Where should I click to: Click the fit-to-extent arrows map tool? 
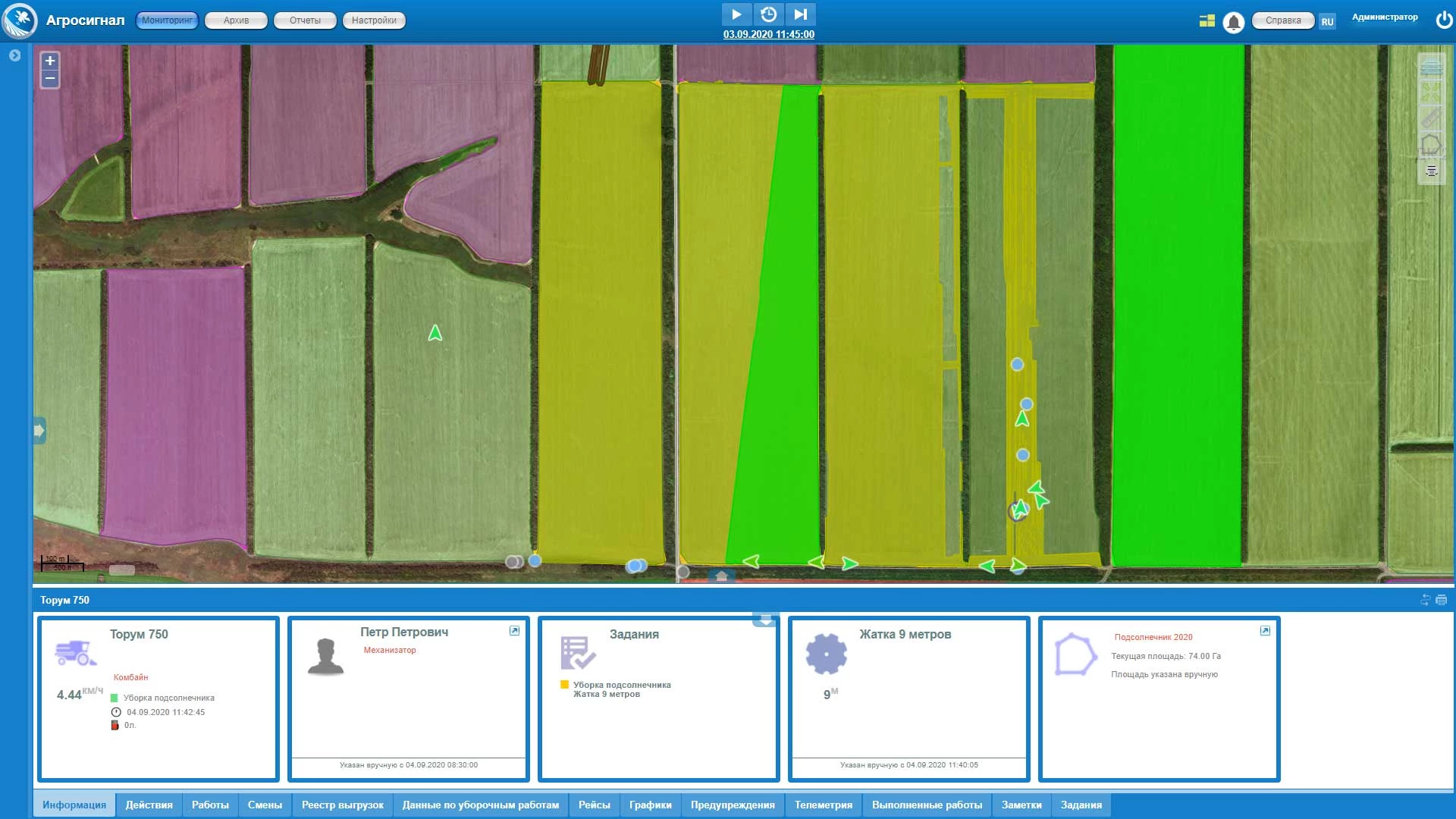pos(1430,93)
